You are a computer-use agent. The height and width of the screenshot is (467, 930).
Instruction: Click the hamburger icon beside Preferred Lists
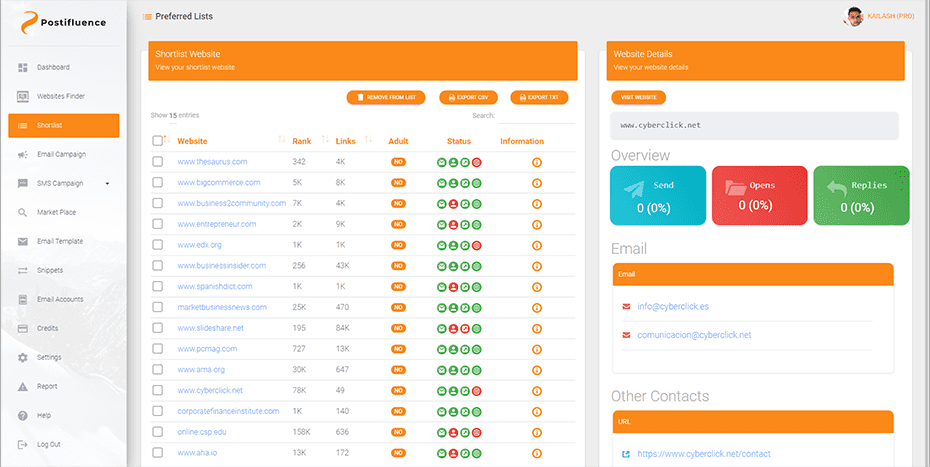148,17
